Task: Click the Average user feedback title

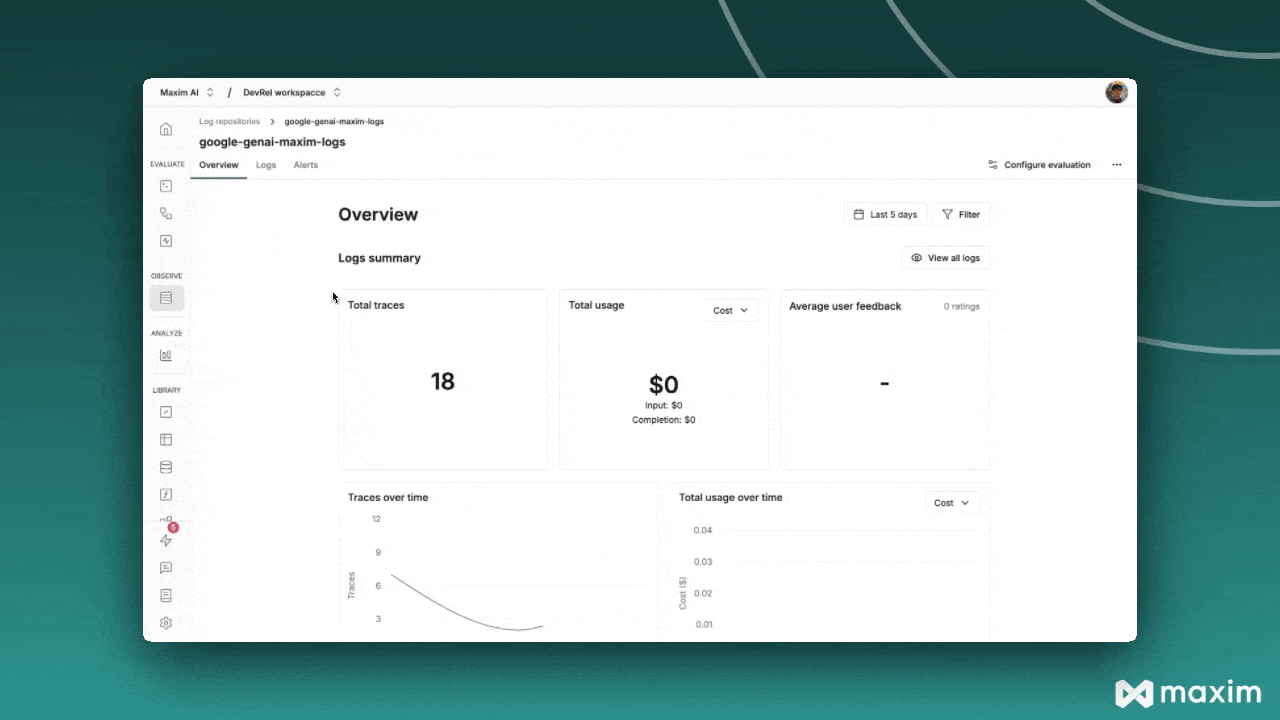Action: (845, 306)
